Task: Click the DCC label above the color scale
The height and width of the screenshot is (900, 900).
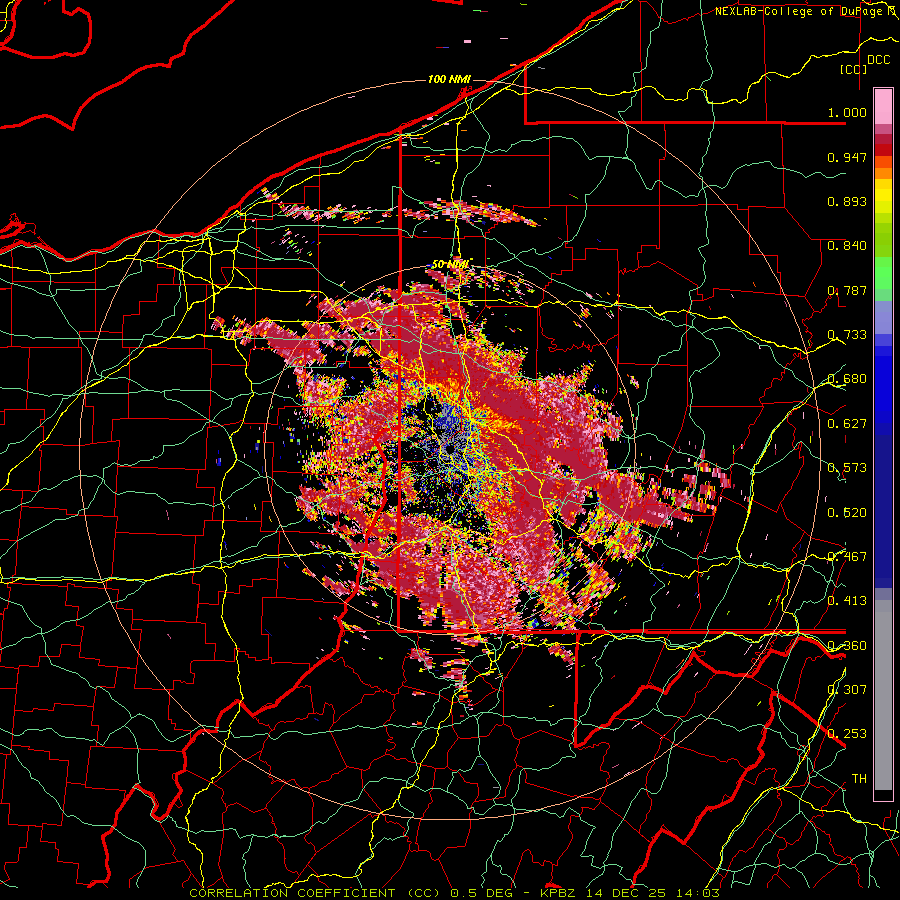Action: 878,60
